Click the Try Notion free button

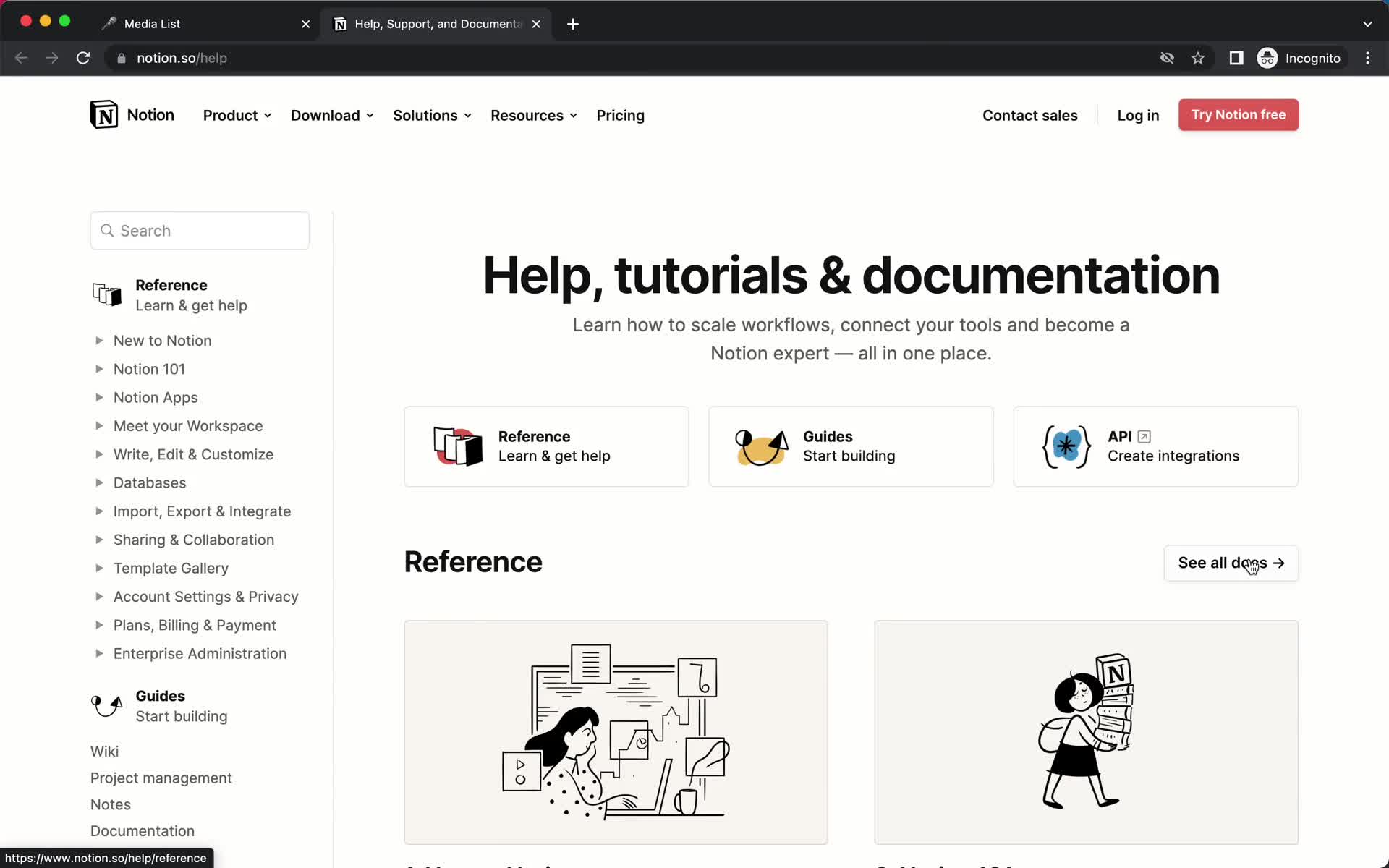[1238, 115]
